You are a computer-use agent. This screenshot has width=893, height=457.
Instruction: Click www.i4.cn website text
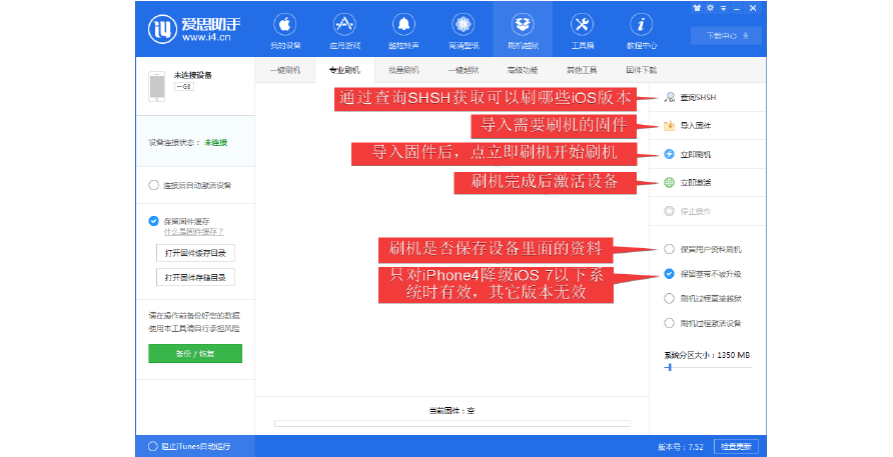tap(206, 38)
